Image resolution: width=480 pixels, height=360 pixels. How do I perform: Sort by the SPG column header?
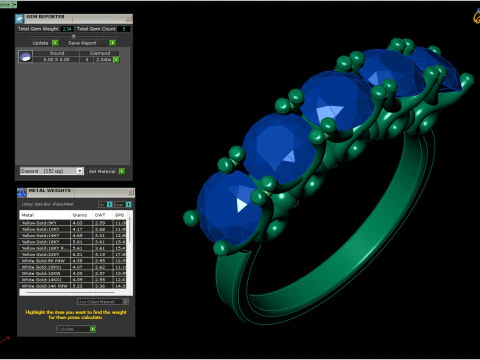[x=120, y=215]
